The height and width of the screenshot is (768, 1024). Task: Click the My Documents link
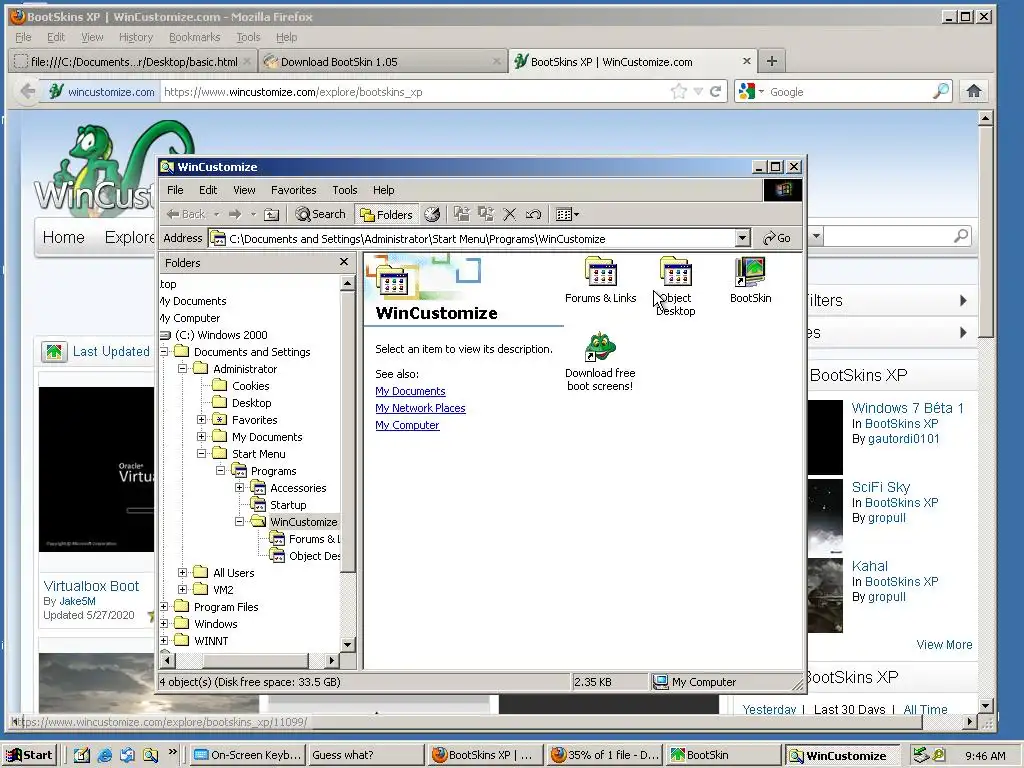click(x=410, y=391)
